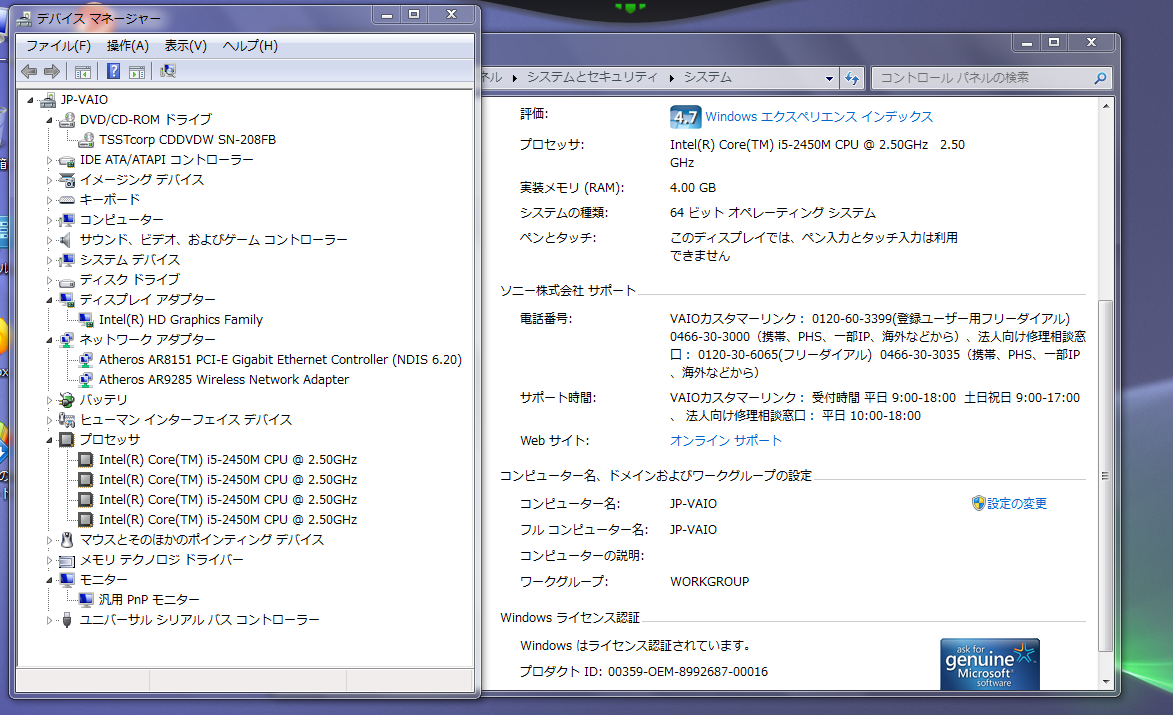1173x715 pixels.
Task: Click the DVD/CD-ROM ドライブ category icon
Action: tap(67, 120)
